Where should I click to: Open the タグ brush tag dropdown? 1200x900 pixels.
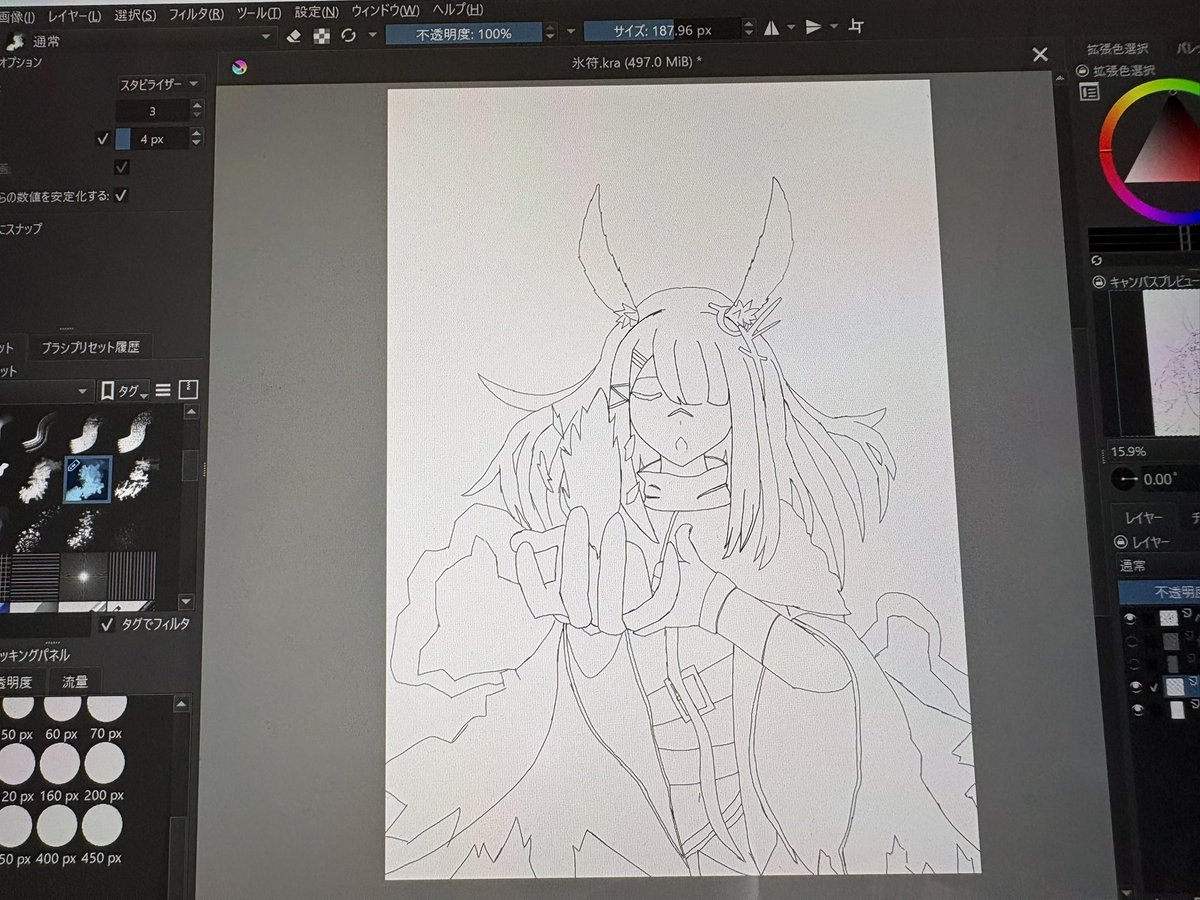(x=124, y=390)
